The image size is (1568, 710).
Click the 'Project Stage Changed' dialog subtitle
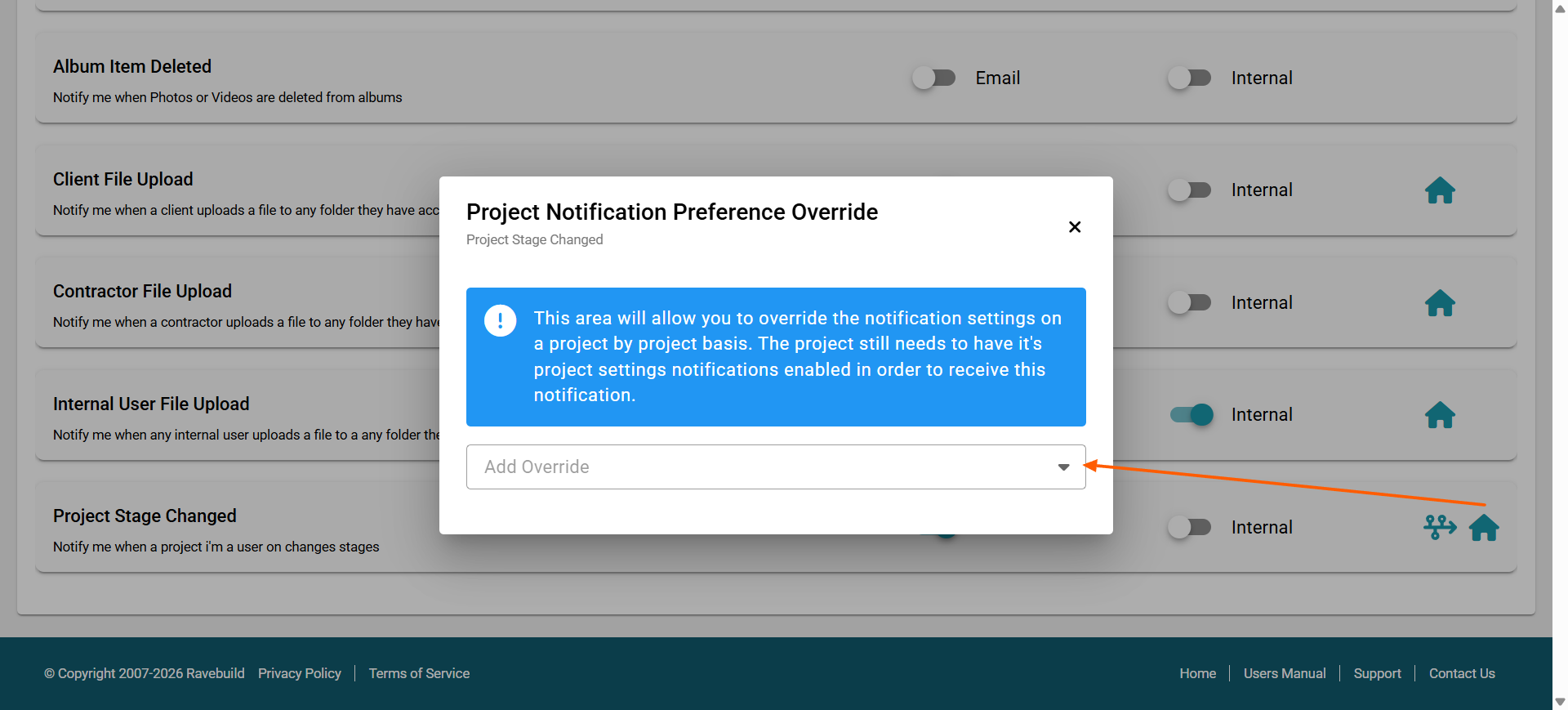coord(535,239)
